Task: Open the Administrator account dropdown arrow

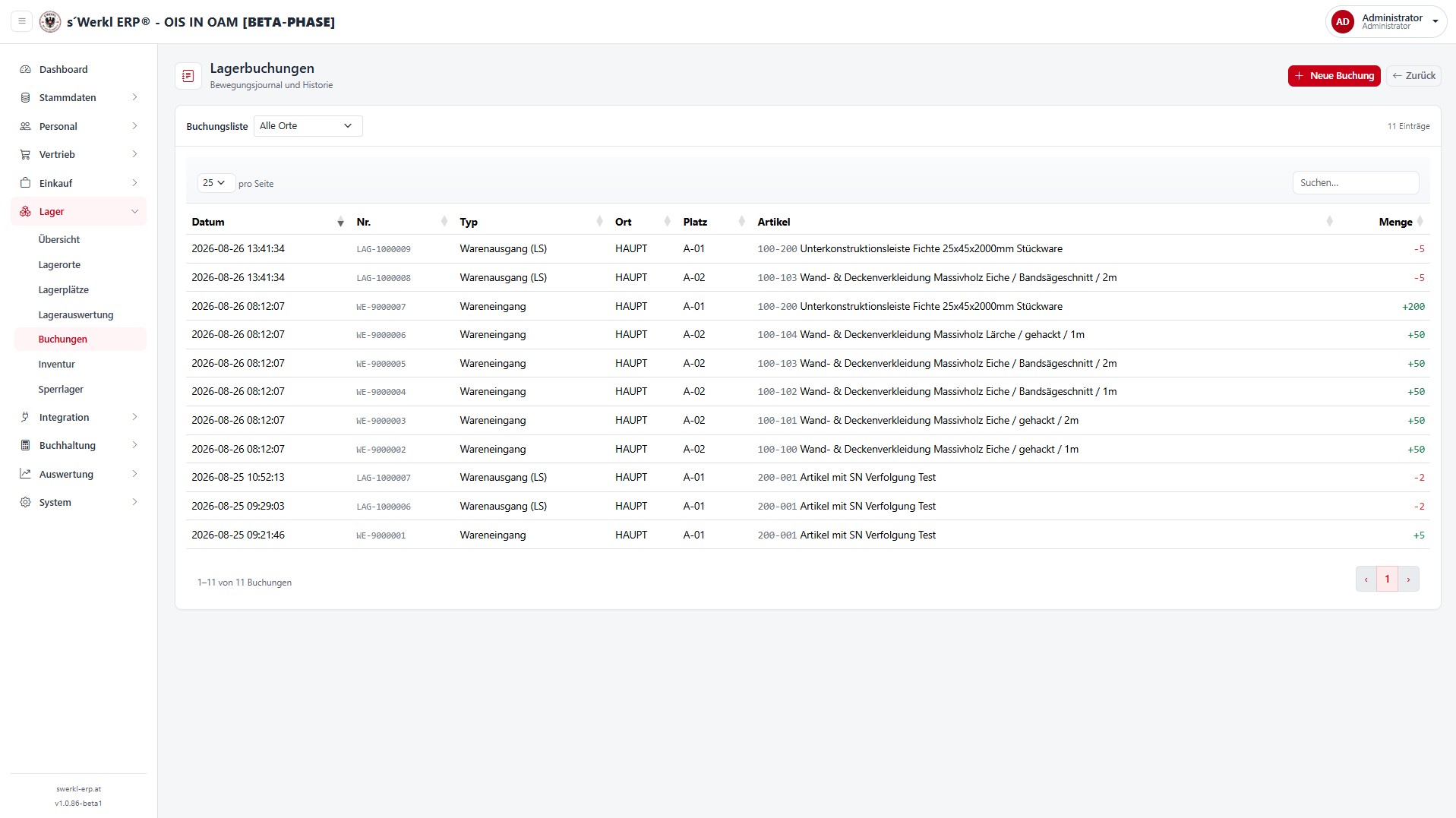Action: (1435, 21)
